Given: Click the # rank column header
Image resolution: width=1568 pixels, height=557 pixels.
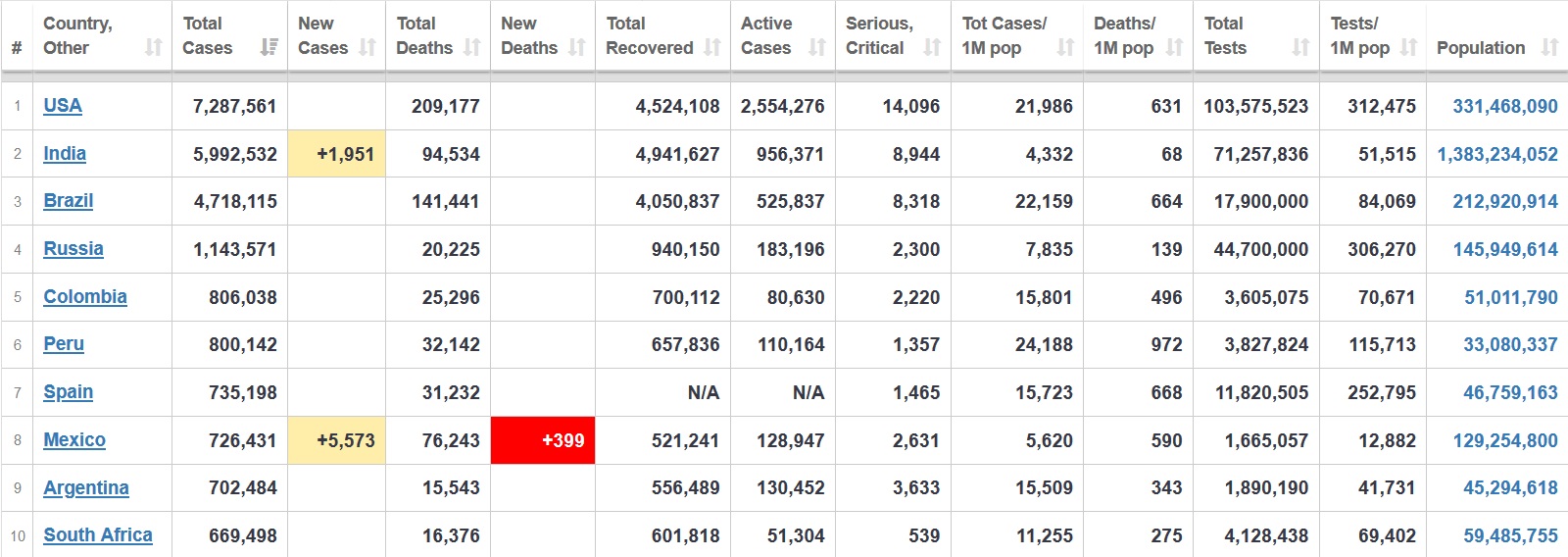Looking at the screenshot, I should click(17, 47).
